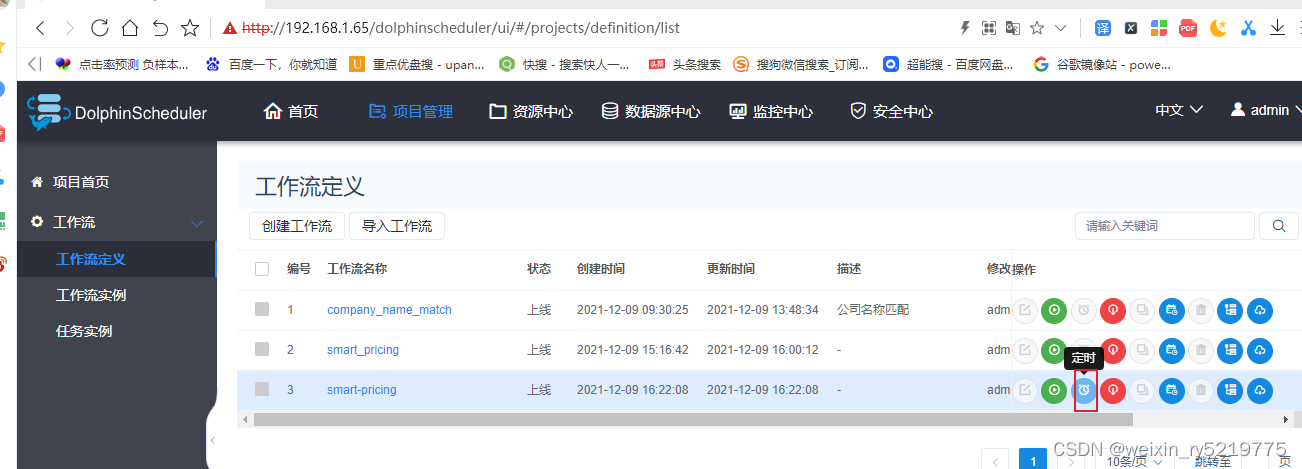Export smart-pricing workflow via cloud icon
Screen dimensions: 1302x469
coord(1261,390)
